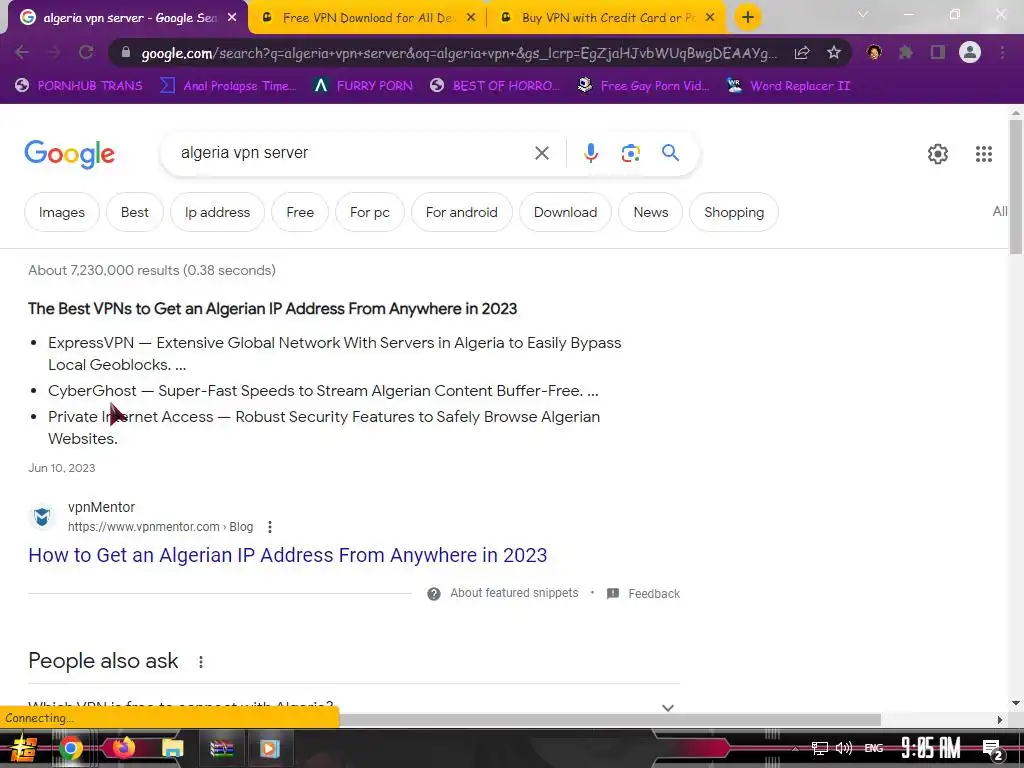Share this page from the address bar
Viewport: 1024px width, 768px height.
tap(802, 53)
